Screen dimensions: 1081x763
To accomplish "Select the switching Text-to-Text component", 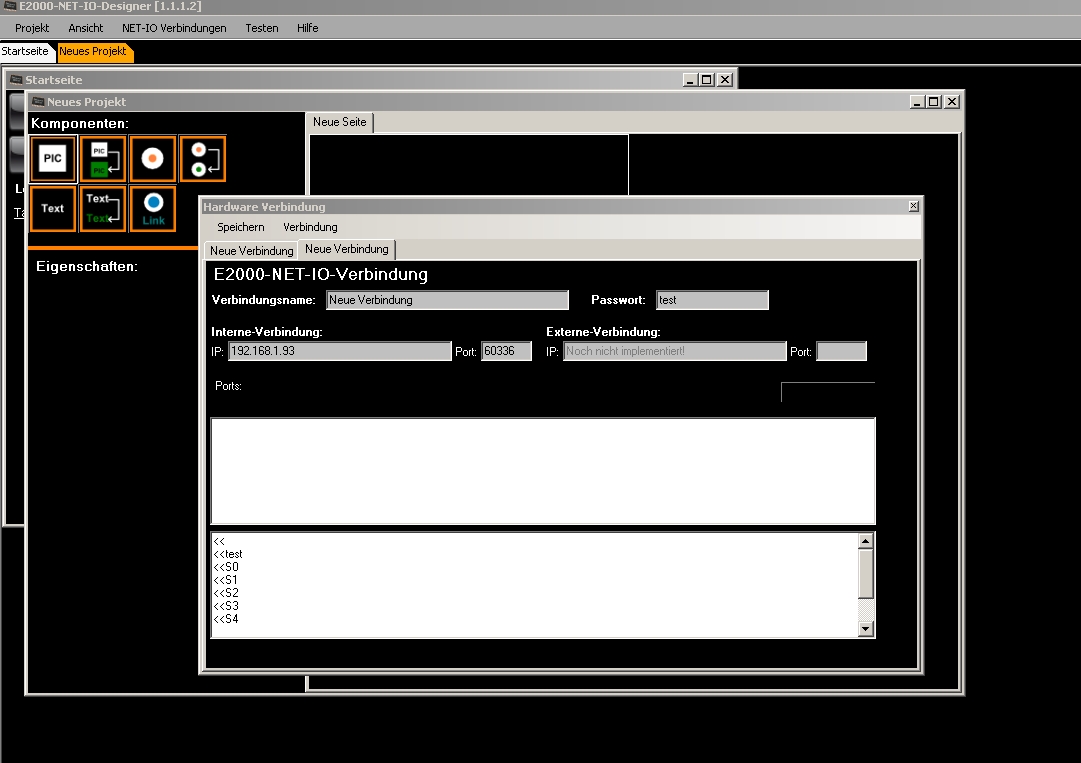I will (x=103, y=208).
